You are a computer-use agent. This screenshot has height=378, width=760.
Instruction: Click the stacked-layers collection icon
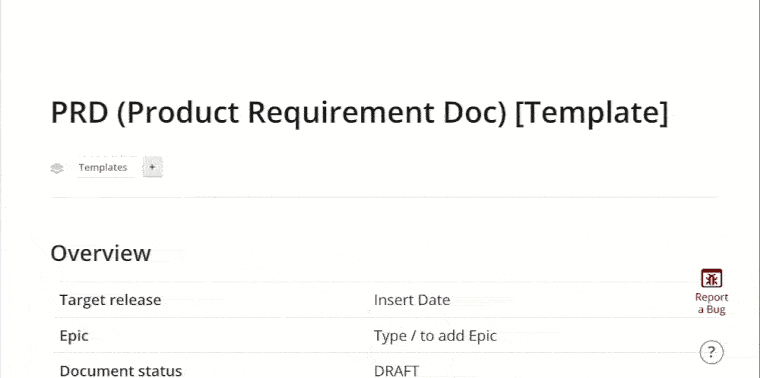coord(57,168)
